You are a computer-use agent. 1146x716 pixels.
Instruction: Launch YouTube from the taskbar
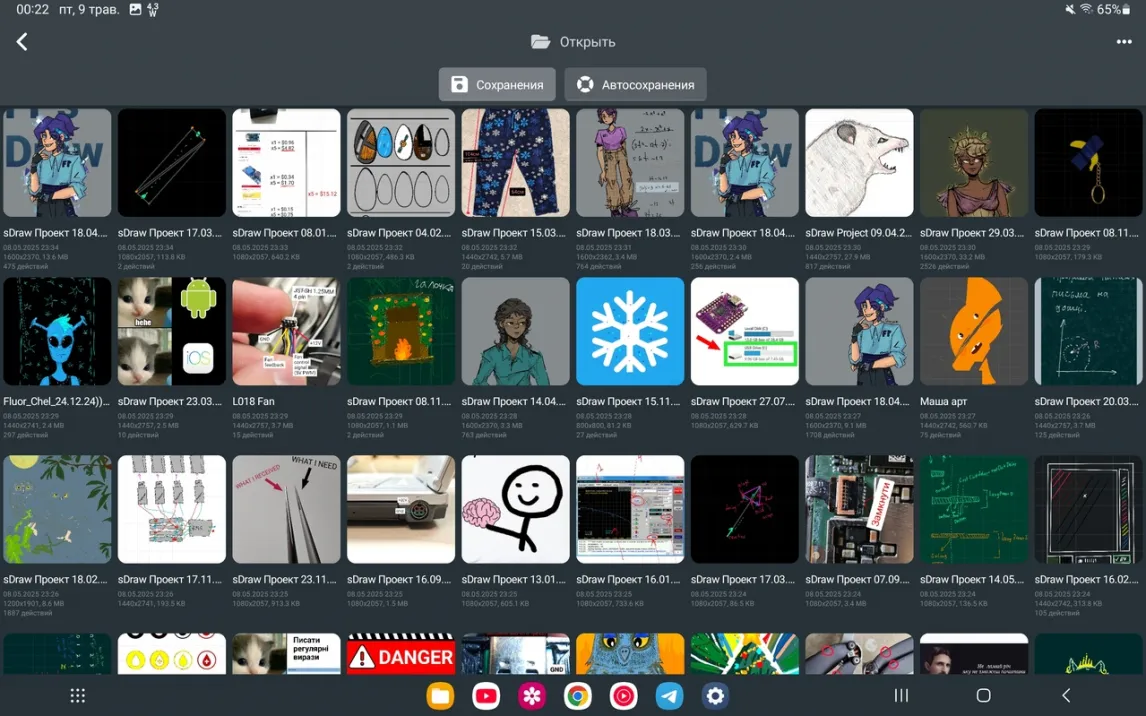[x=486, y=695]
